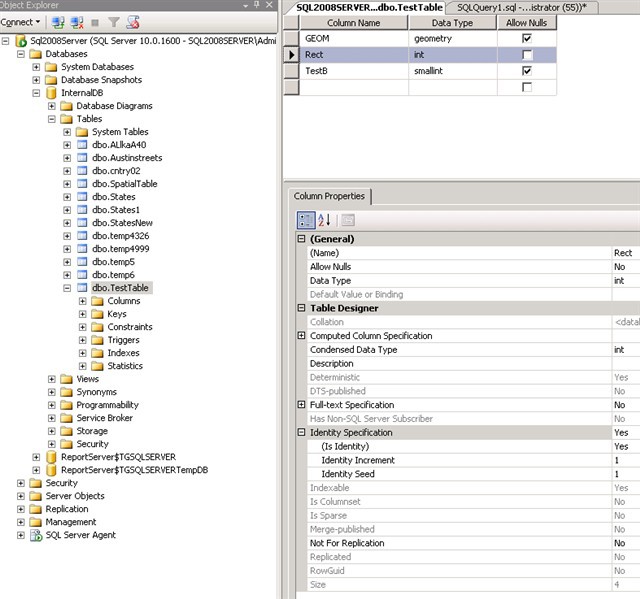Click the Connect Object Explorer icon

[58, 21]
